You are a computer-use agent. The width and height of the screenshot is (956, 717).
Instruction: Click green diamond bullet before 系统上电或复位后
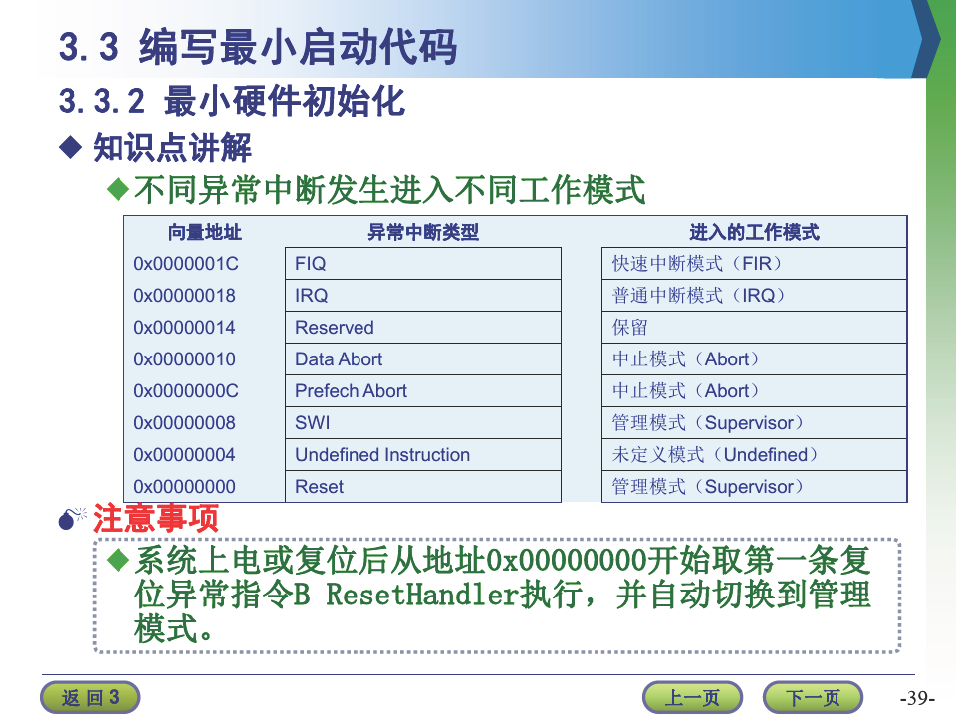[x=118, y=560]
